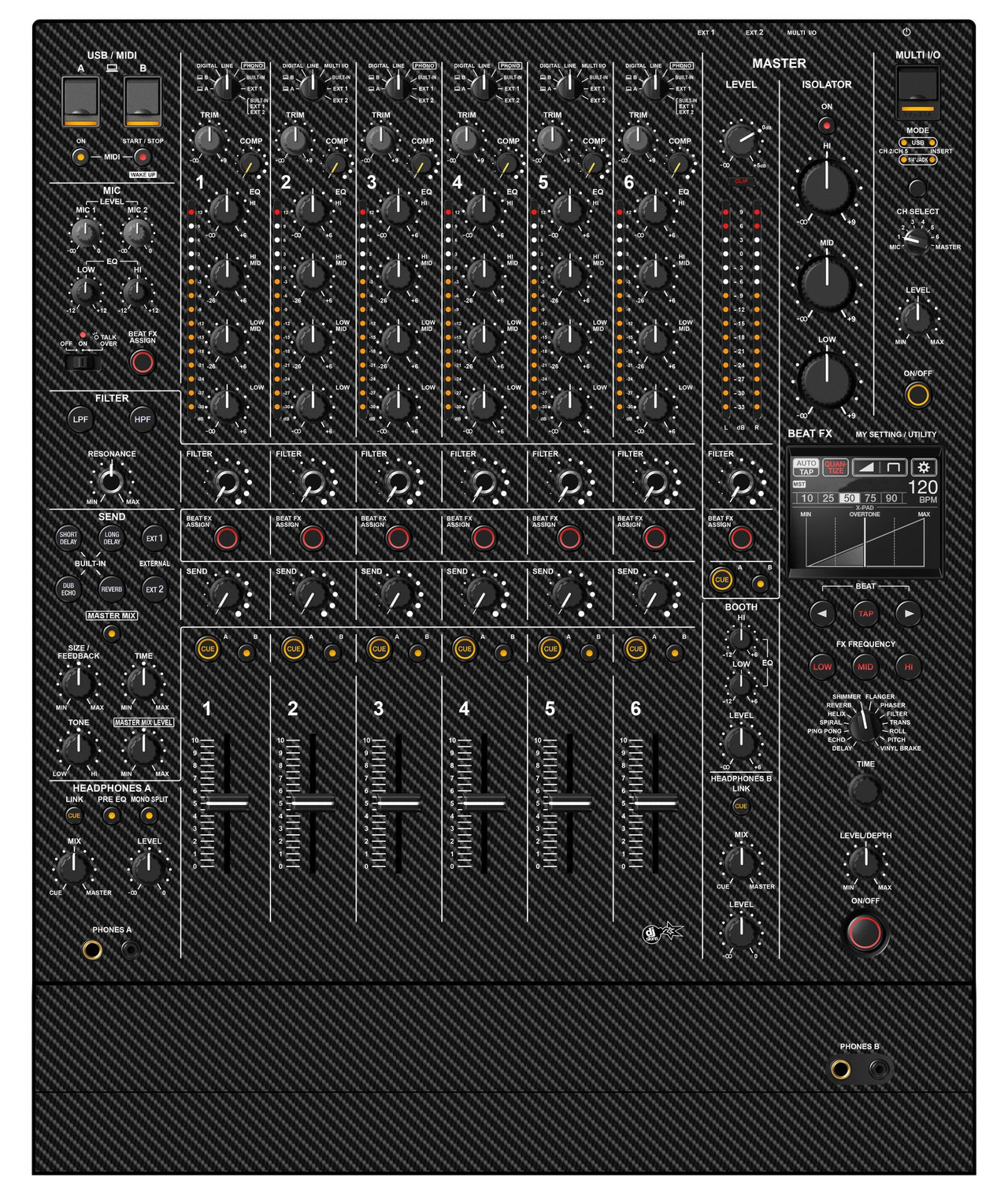Select the SHORT DELAY send effect
Screen dimensions: 1008x1199
coord(69,538)
